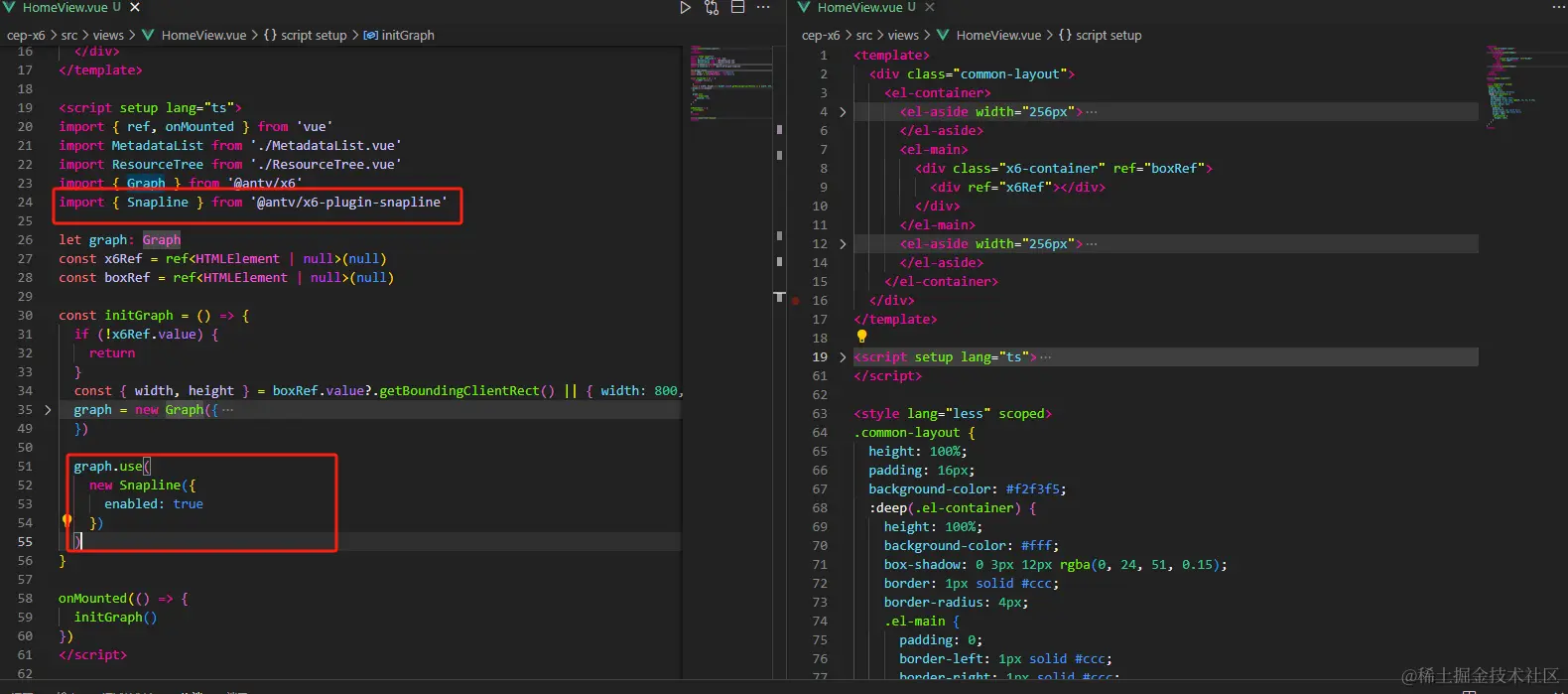Screen dimensions: 1568x694
Task: Click graph.use on line 51
Action: click(108, 467)
